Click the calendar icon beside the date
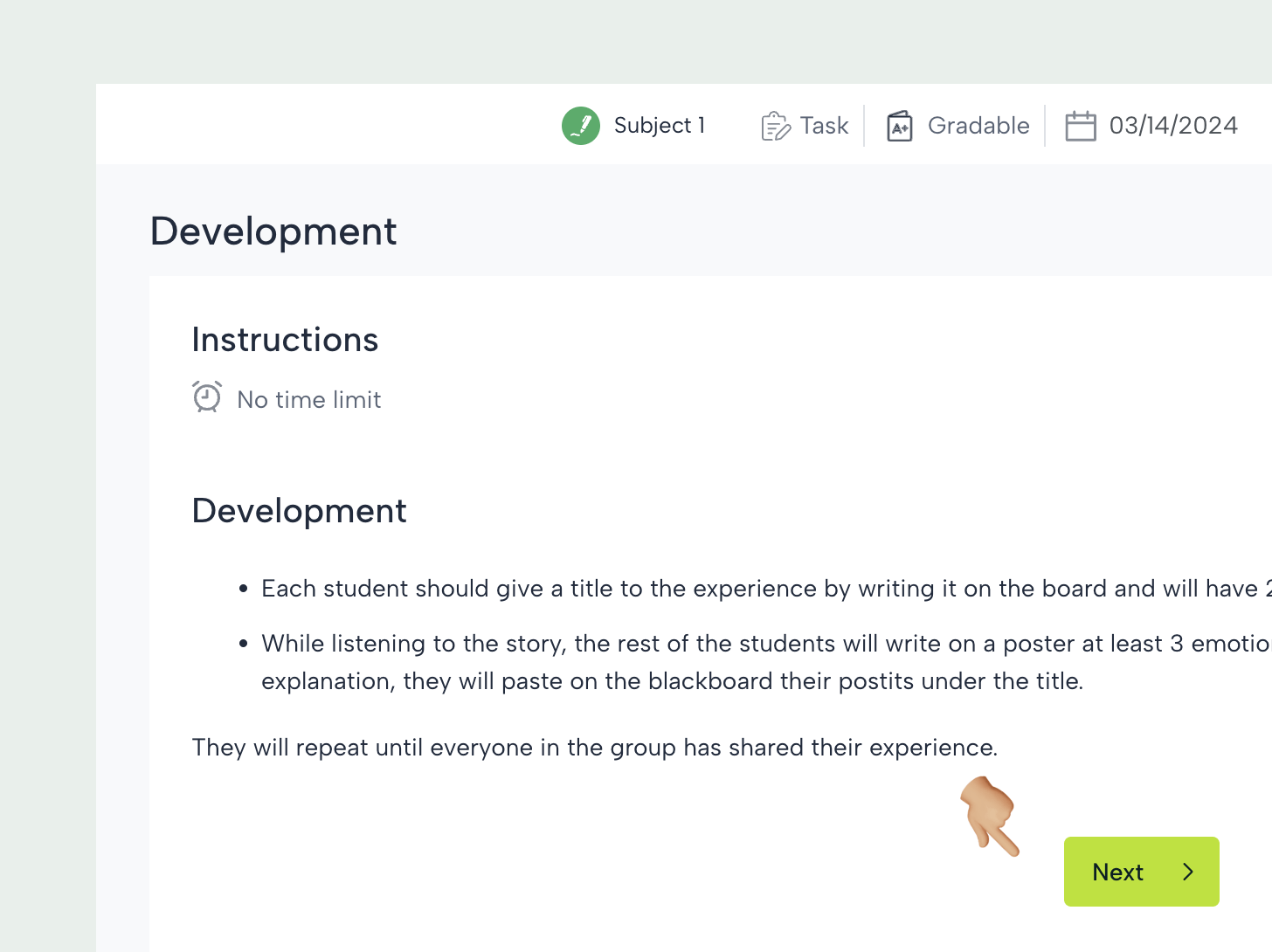 1080,126
